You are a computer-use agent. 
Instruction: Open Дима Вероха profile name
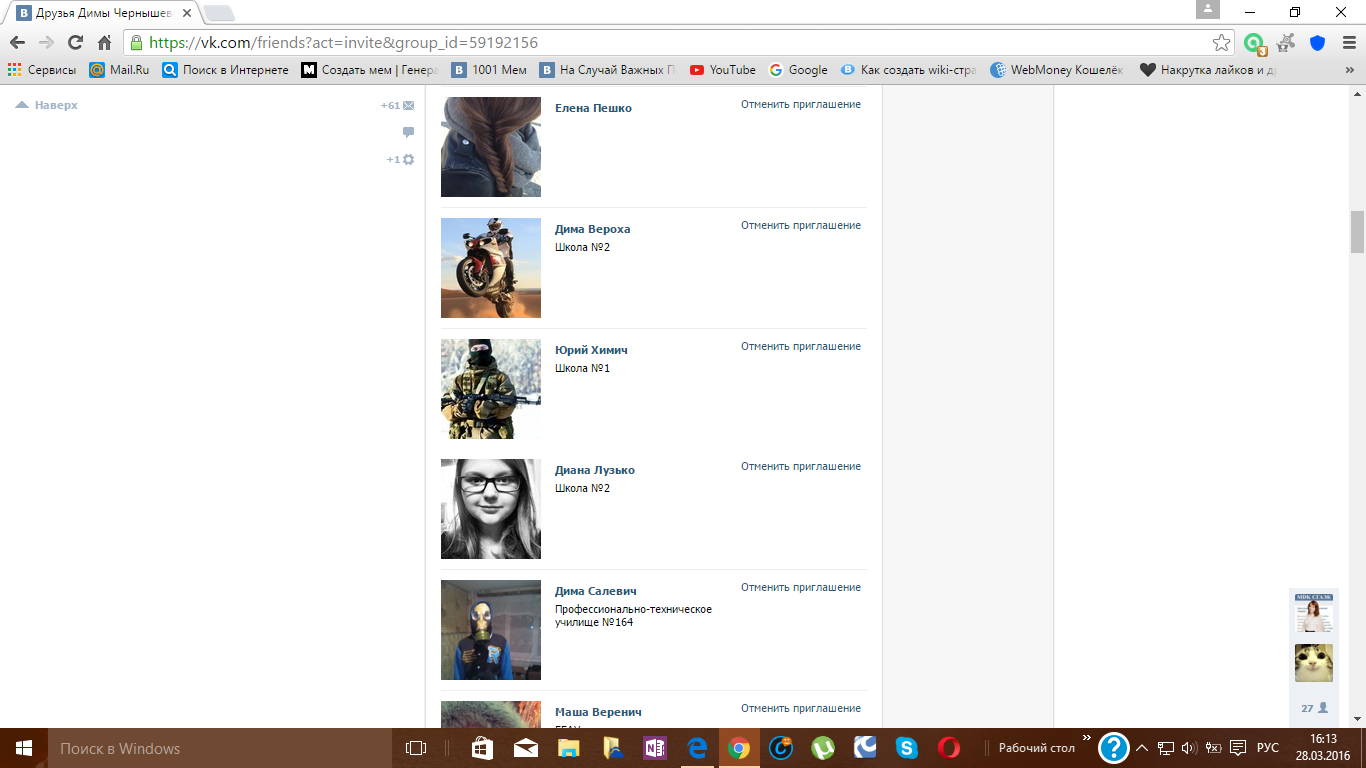tap(593, 229)
